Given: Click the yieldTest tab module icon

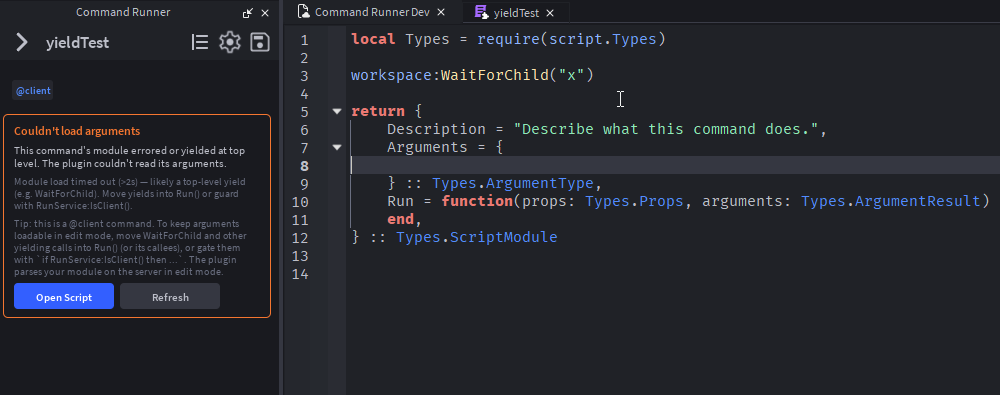Looking at the screenshot, I should 482,12.
